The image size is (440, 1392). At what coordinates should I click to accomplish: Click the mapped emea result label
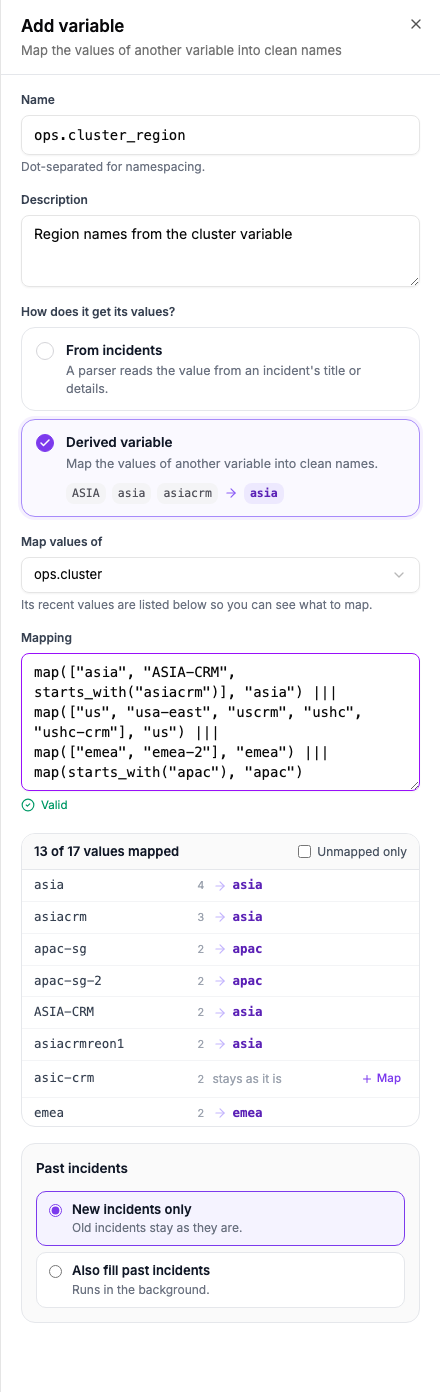[247, 1112]
